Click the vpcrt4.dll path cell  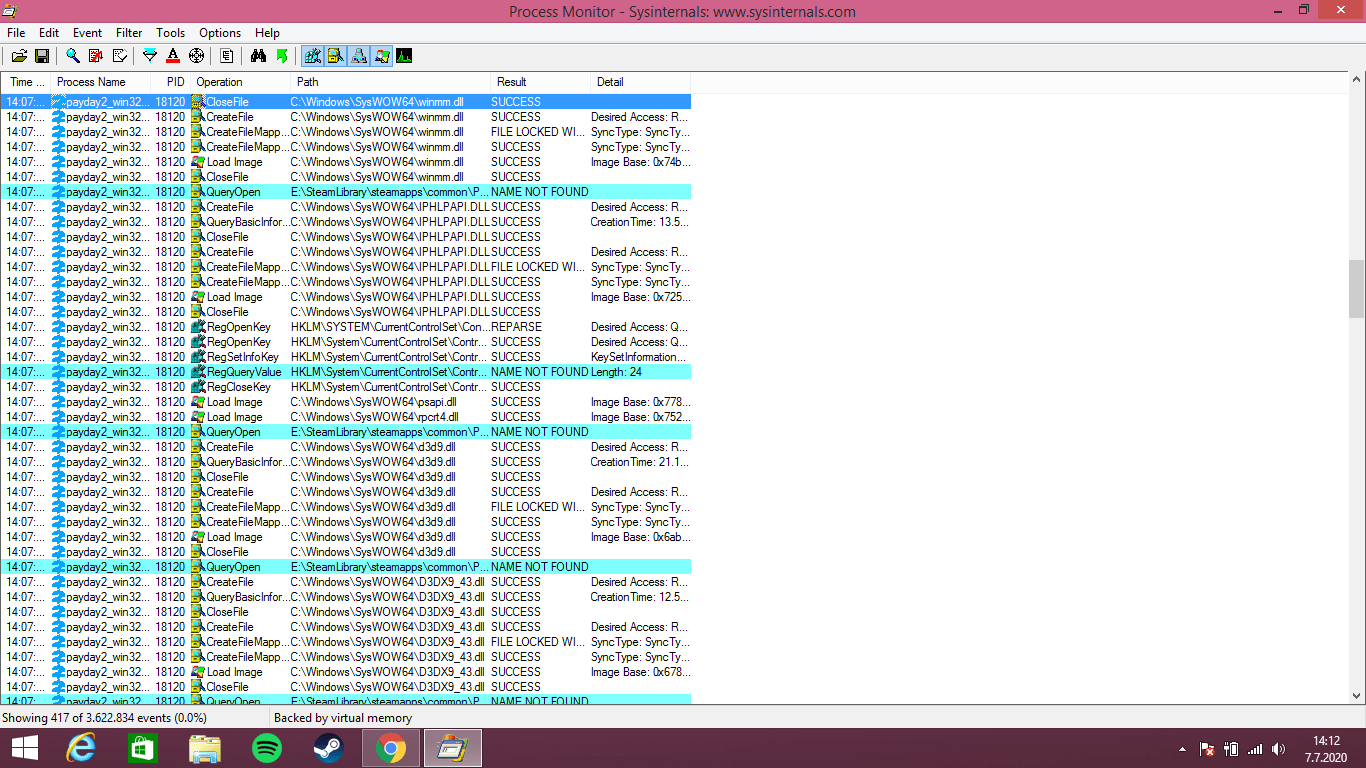coord(374,417)
